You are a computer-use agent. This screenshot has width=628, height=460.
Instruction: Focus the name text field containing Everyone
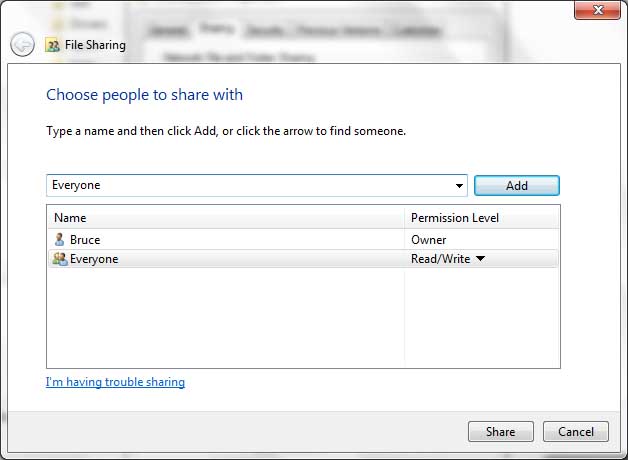(x=250, y=186)
